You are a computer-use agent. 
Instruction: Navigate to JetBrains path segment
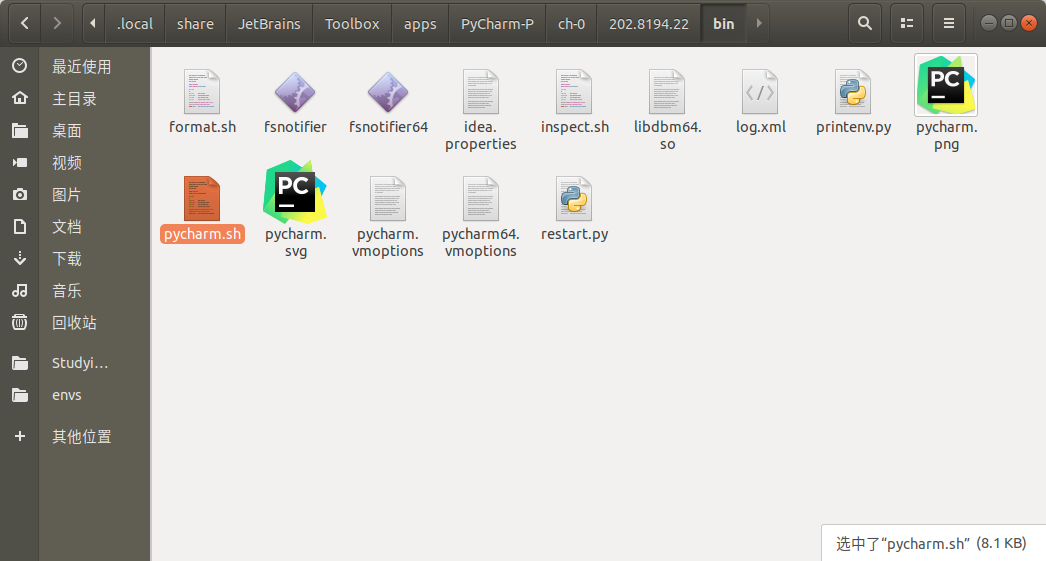tap(270, 23)
